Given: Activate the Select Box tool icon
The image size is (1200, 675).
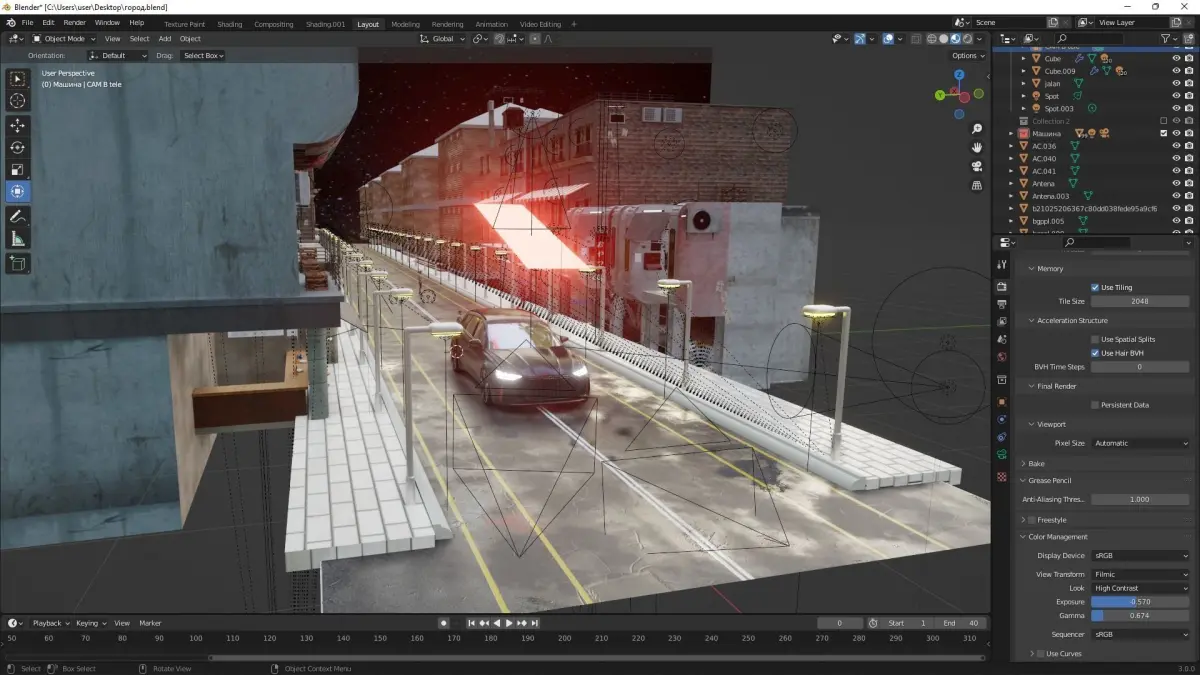Looking at the screenshot, I should click(x=18, y=78).
